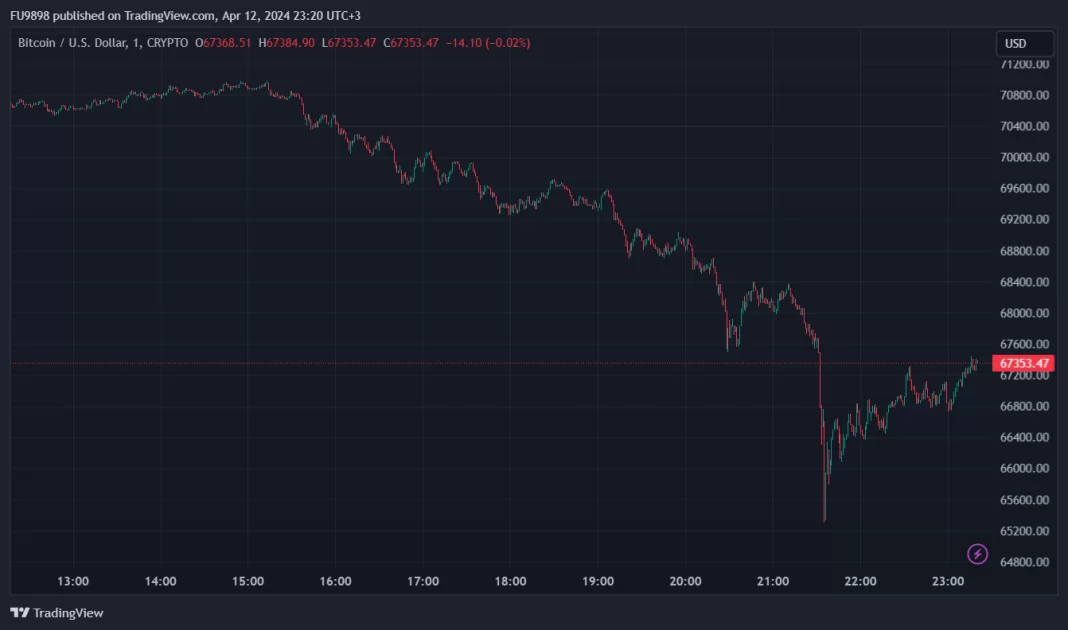Select the 19:00 time axis label
This screenshot has height=630, width=1068.
coord(598,581)
